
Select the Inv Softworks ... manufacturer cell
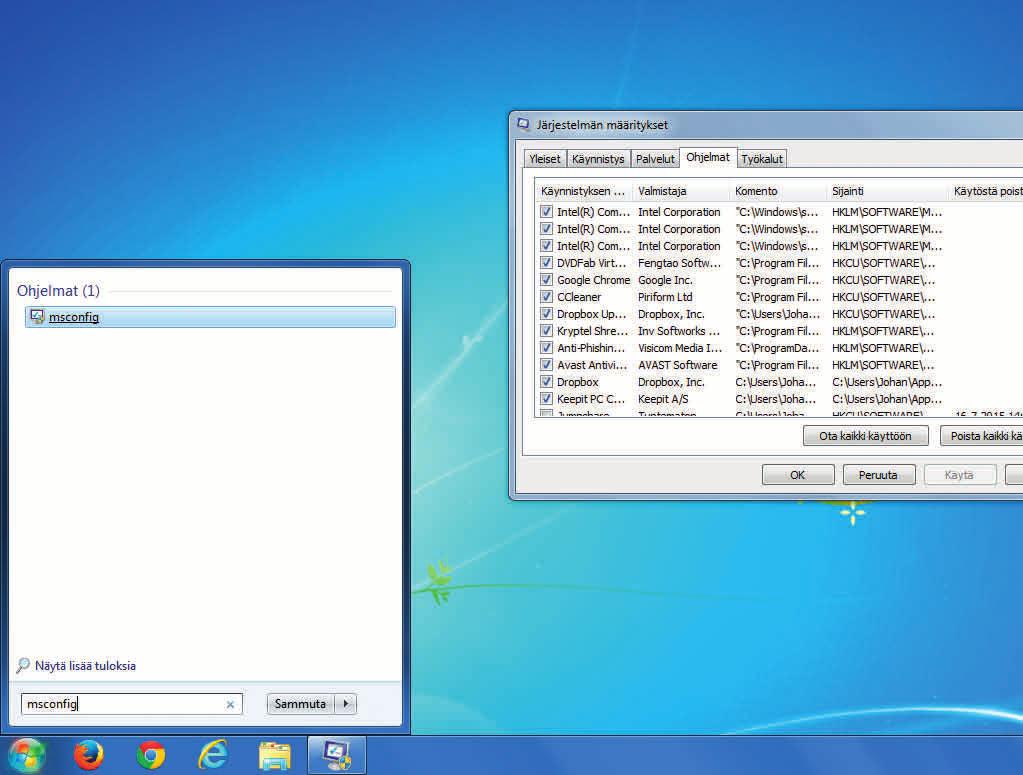coord(679,331)
